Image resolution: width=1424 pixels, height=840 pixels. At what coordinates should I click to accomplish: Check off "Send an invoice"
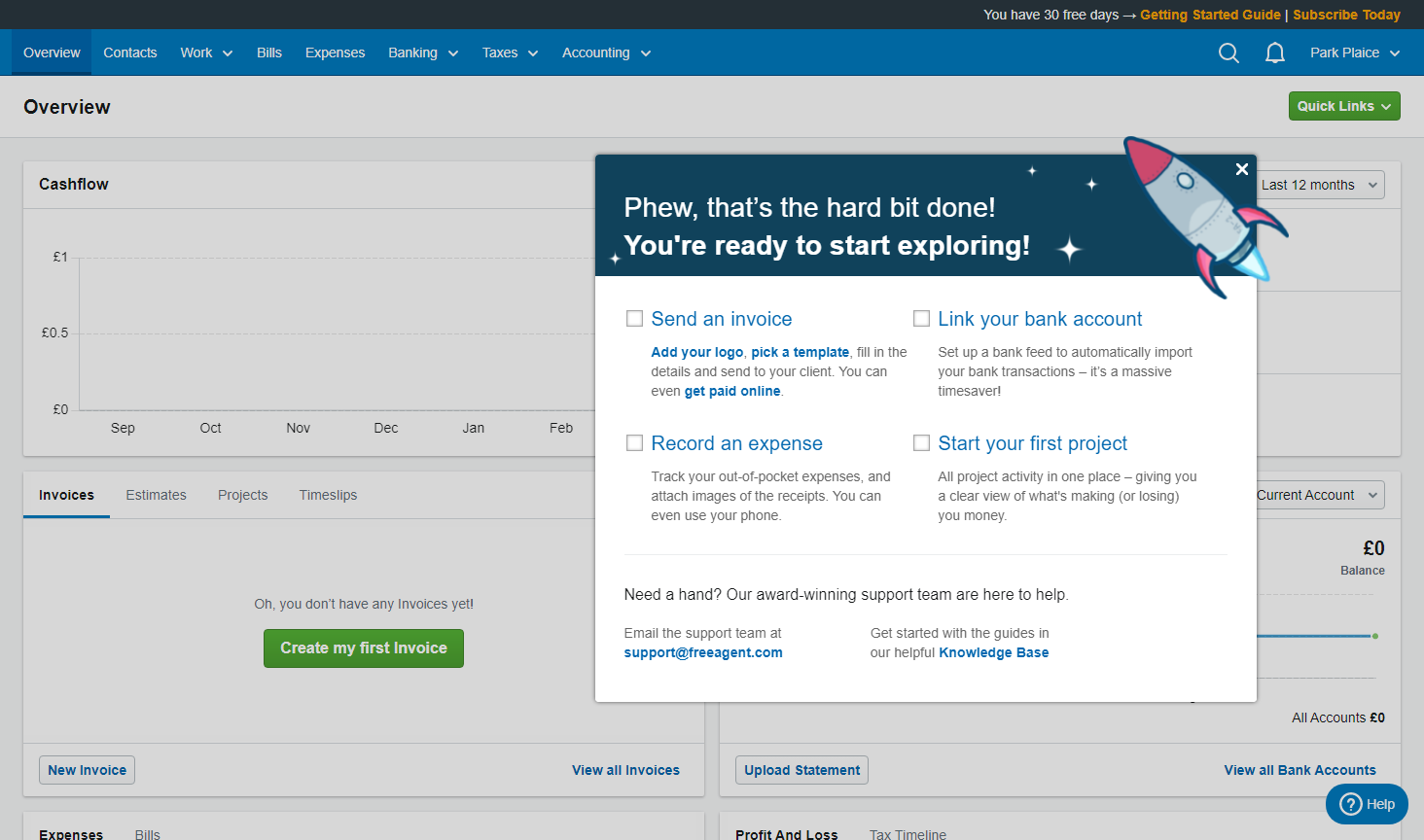[x=634, y=318]
